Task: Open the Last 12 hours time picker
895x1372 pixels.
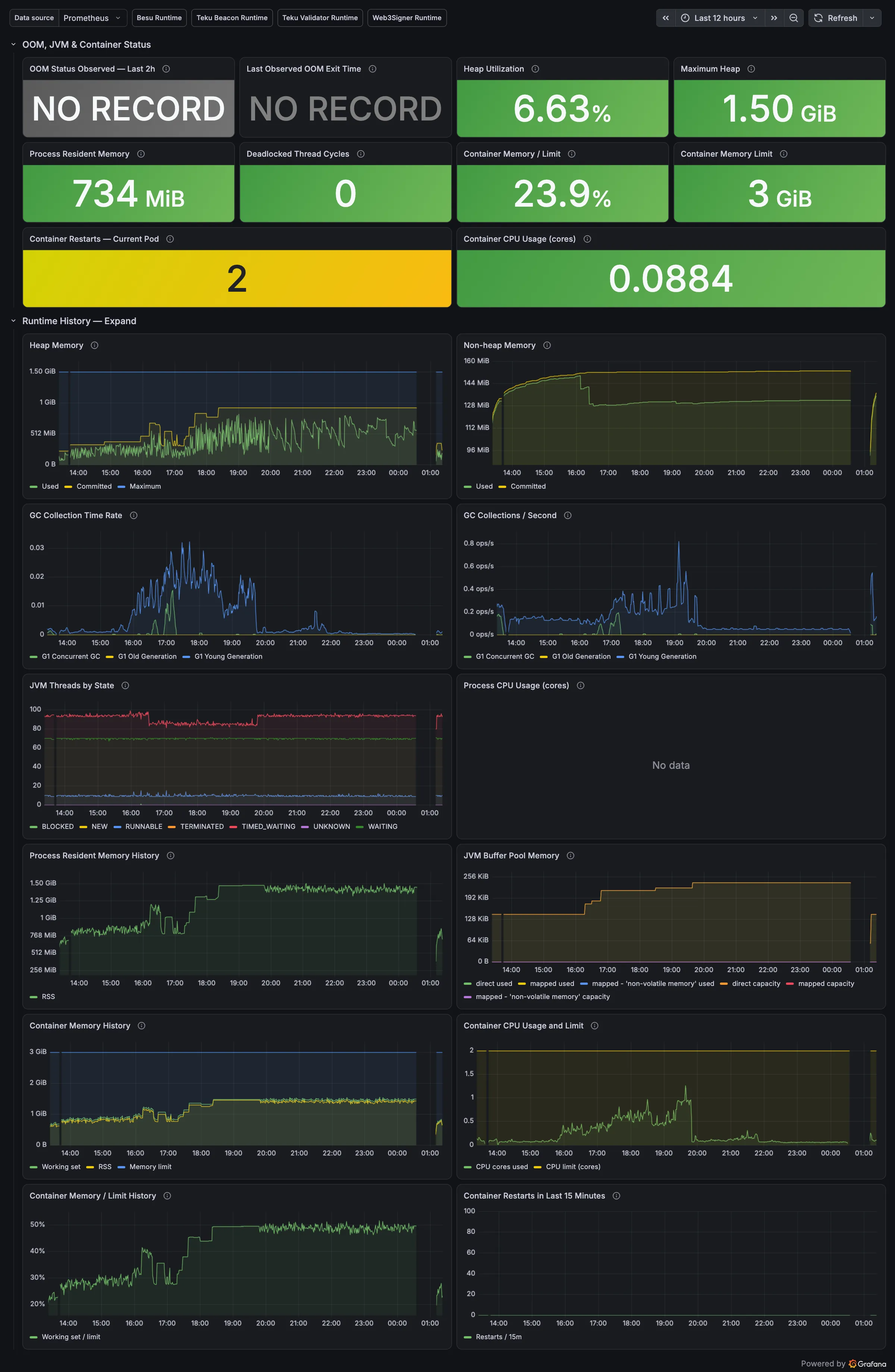Action: point(720,18)
